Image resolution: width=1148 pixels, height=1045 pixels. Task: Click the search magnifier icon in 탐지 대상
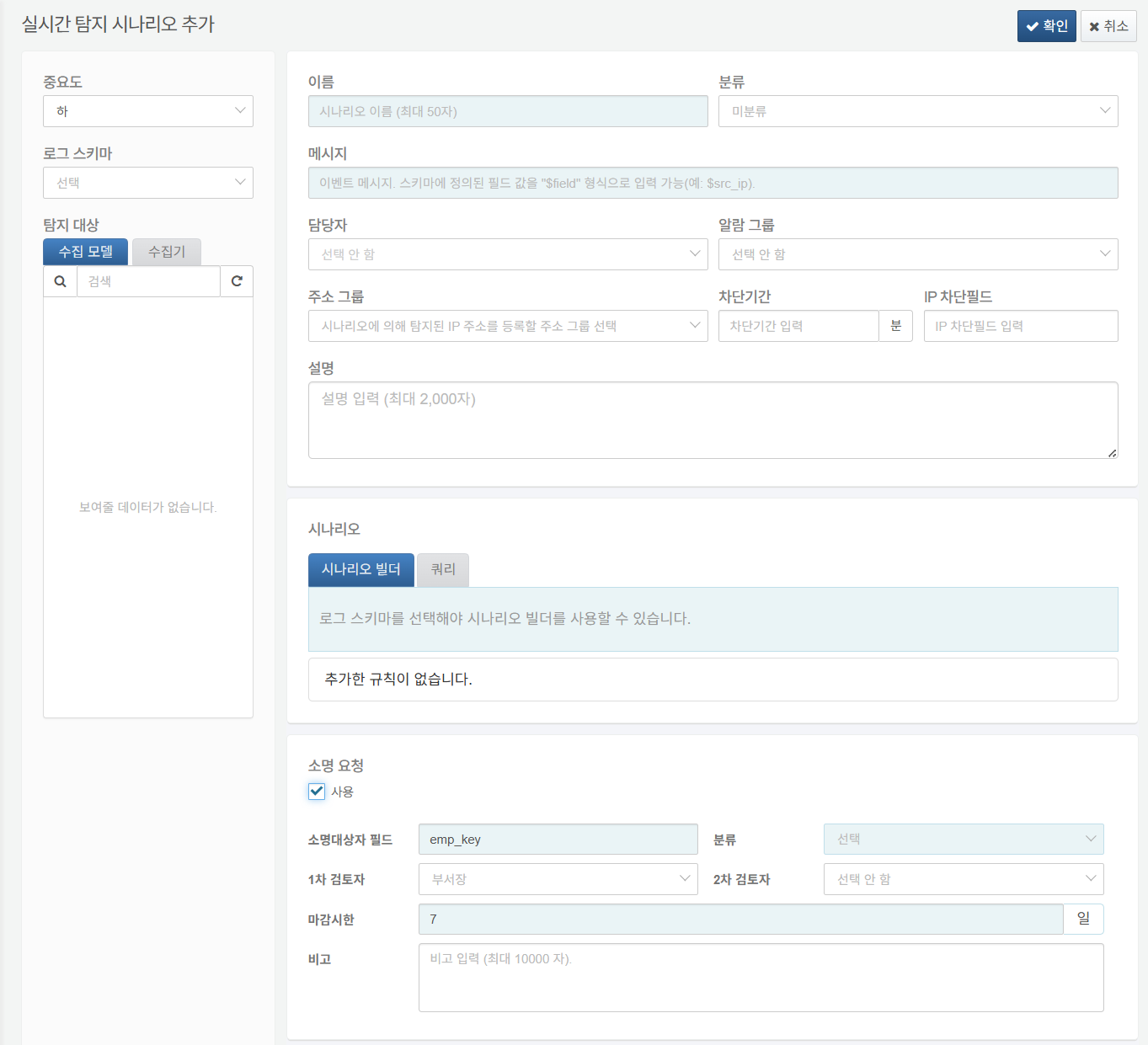click(x=60, y=282)
